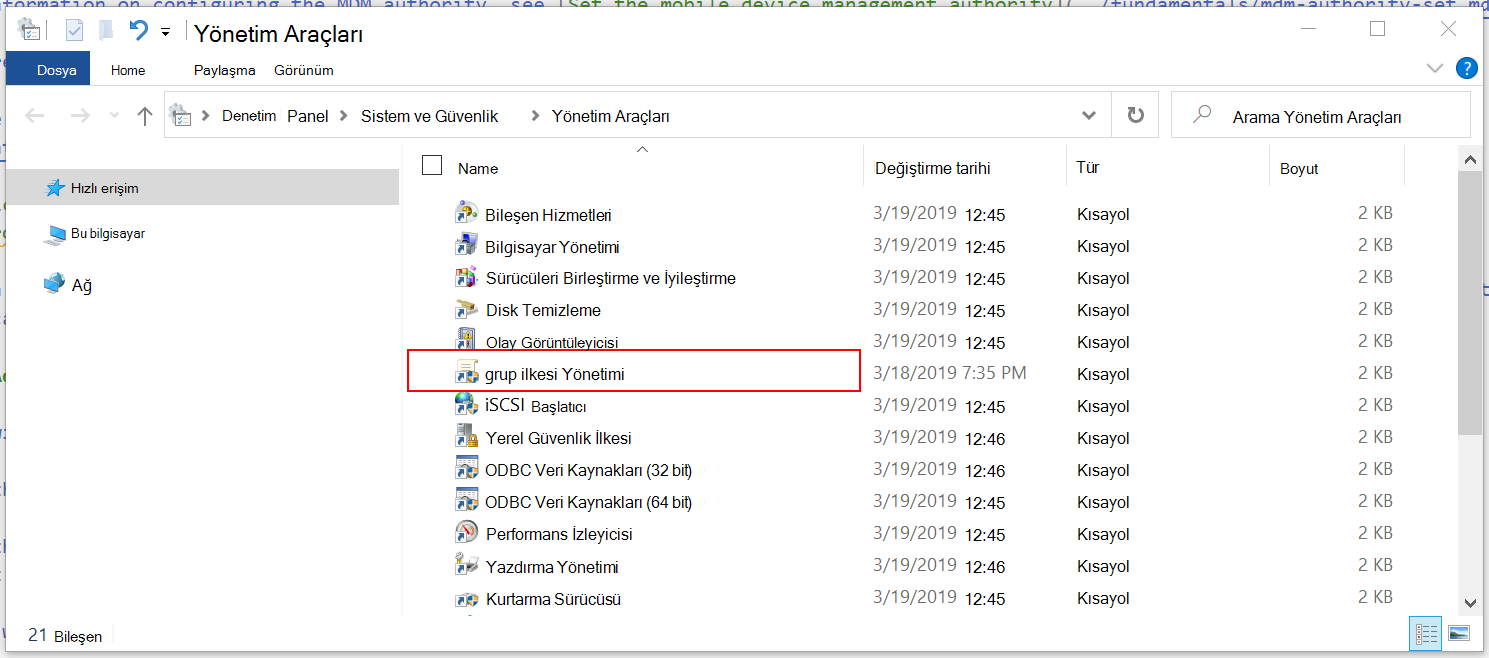Select Sürücüleri Birleştirme ve İyileştirme icon
Screen dimensions: 1489x658
click(x=466, y=277)
